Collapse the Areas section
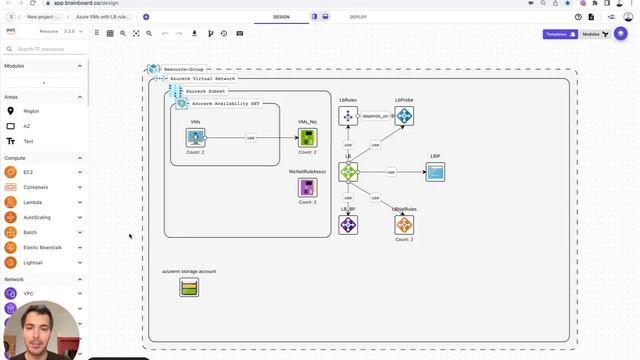 coord(80,97)
